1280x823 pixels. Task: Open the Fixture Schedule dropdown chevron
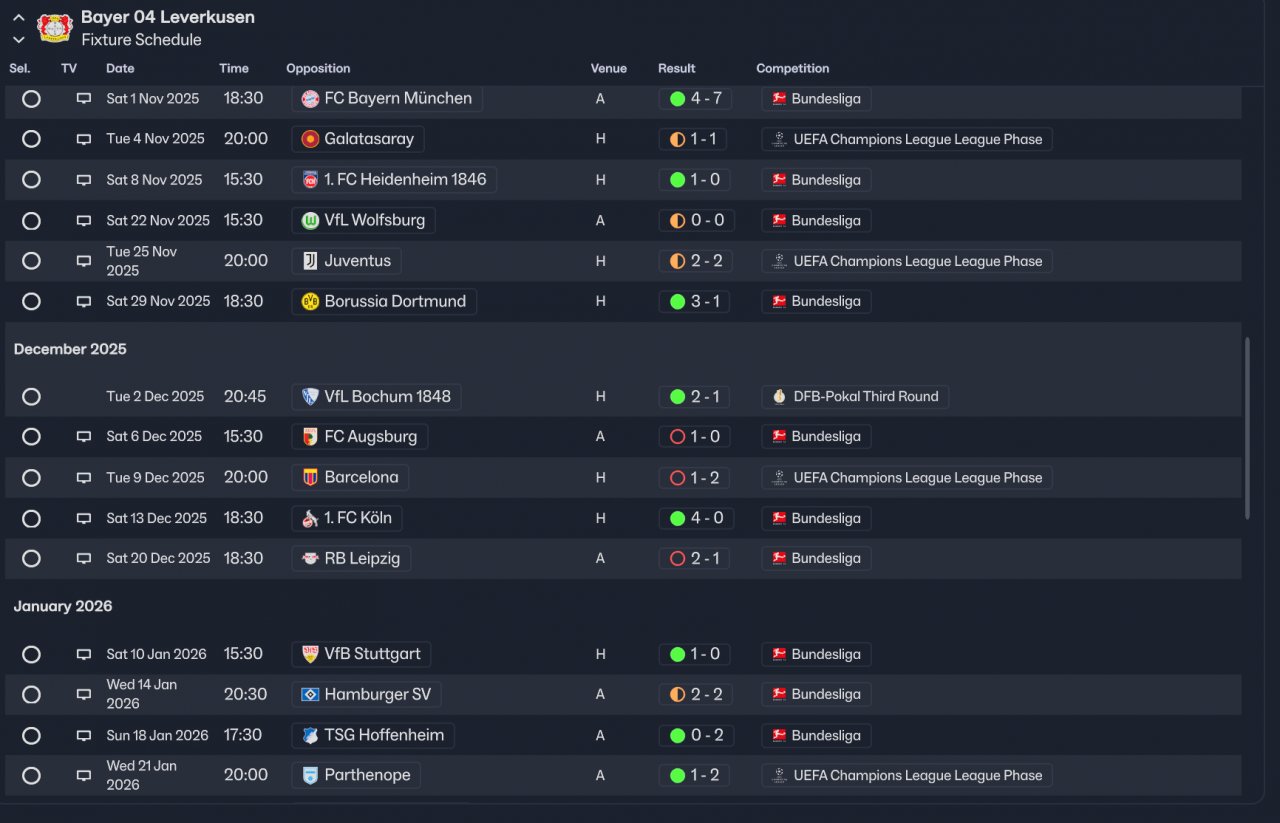[x=19, y=40]
